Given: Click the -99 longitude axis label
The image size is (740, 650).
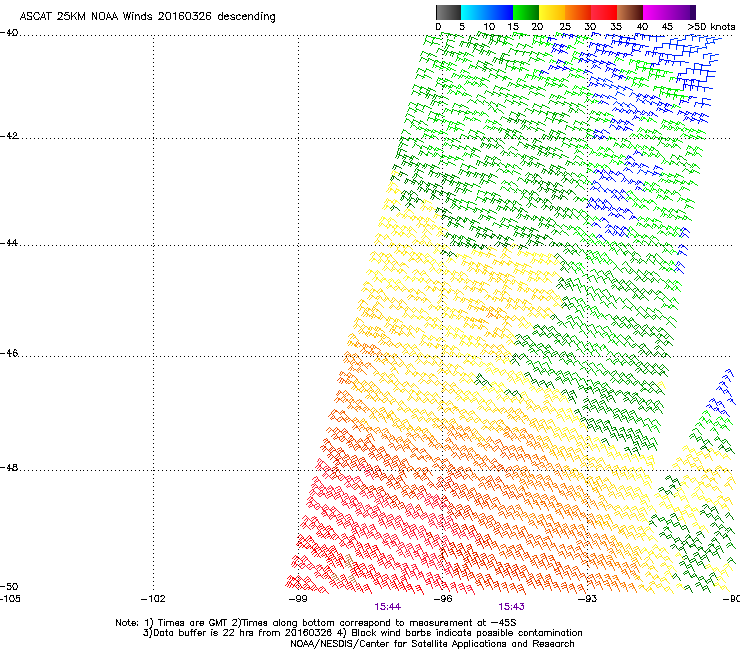Looking at the screenshot, I should pos(298,599).
